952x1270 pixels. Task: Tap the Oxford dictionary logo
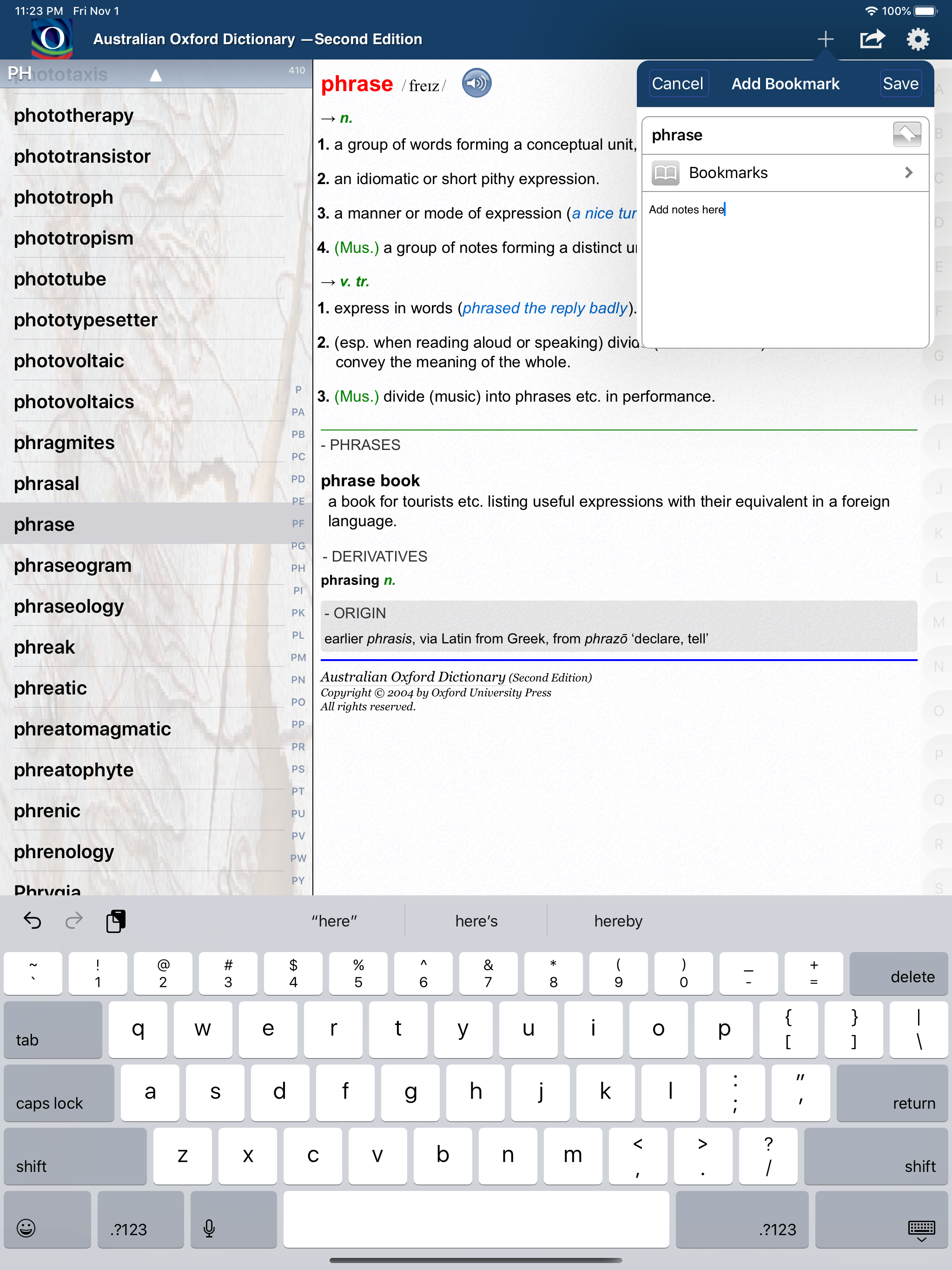coord(52,38)
